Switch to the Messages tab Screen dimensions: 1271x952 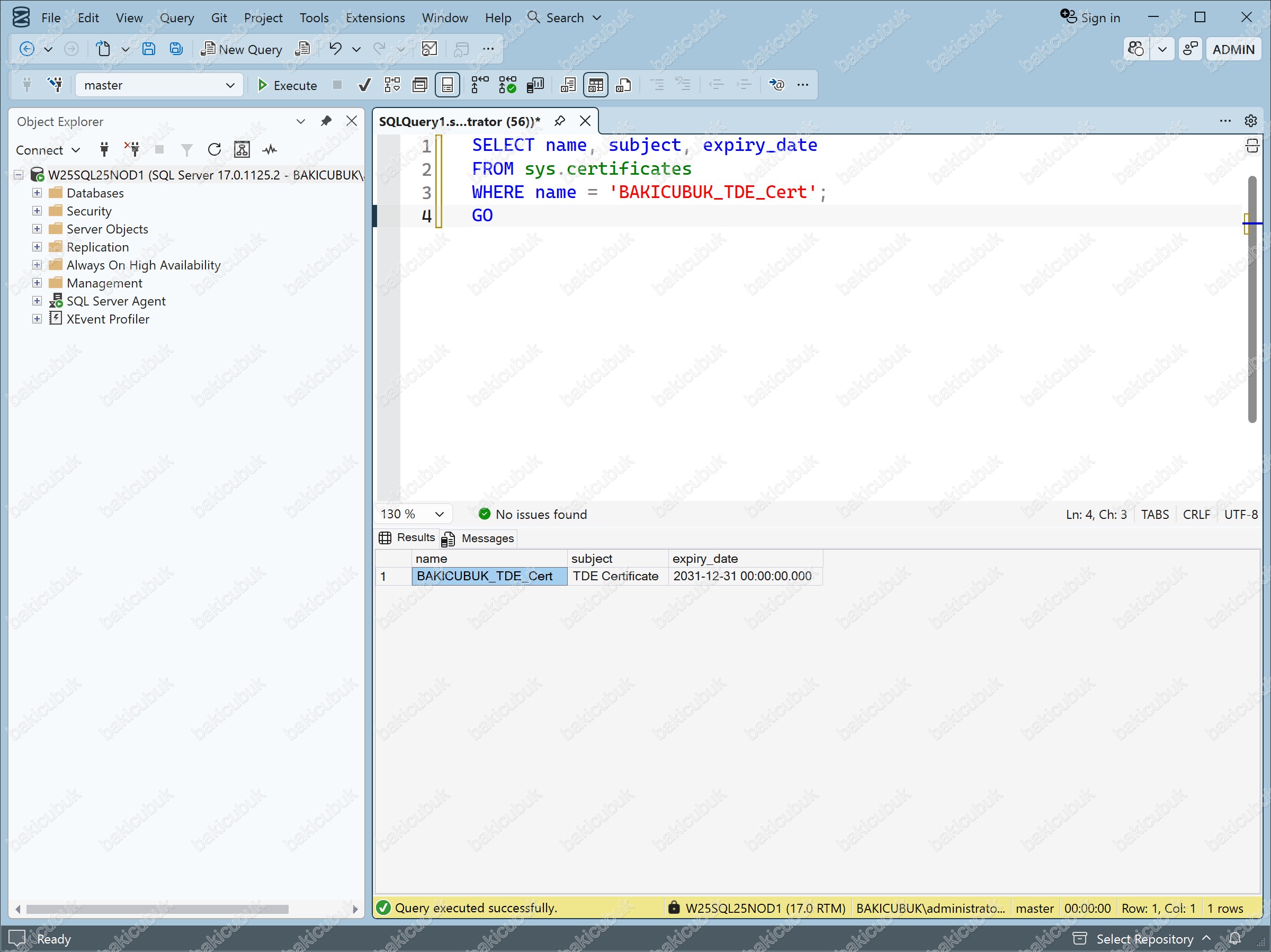coord(479,538)
